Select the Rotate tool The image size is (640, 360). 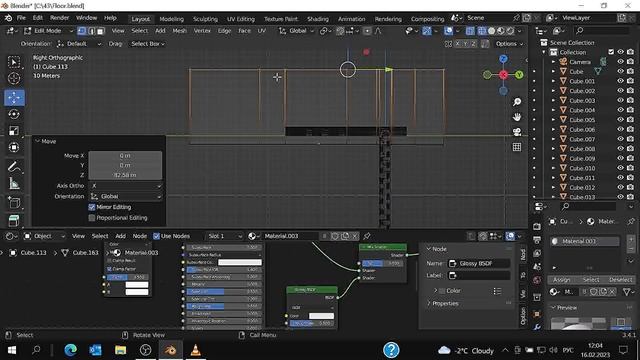[14, 114]
